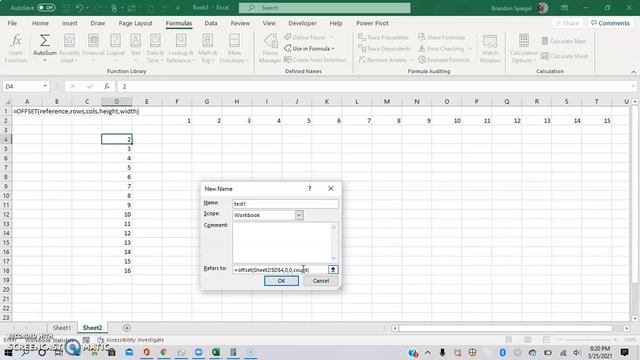Click the Name field containing test1
The width and height of the screenshot is (640, 360).
coord(285,204)
